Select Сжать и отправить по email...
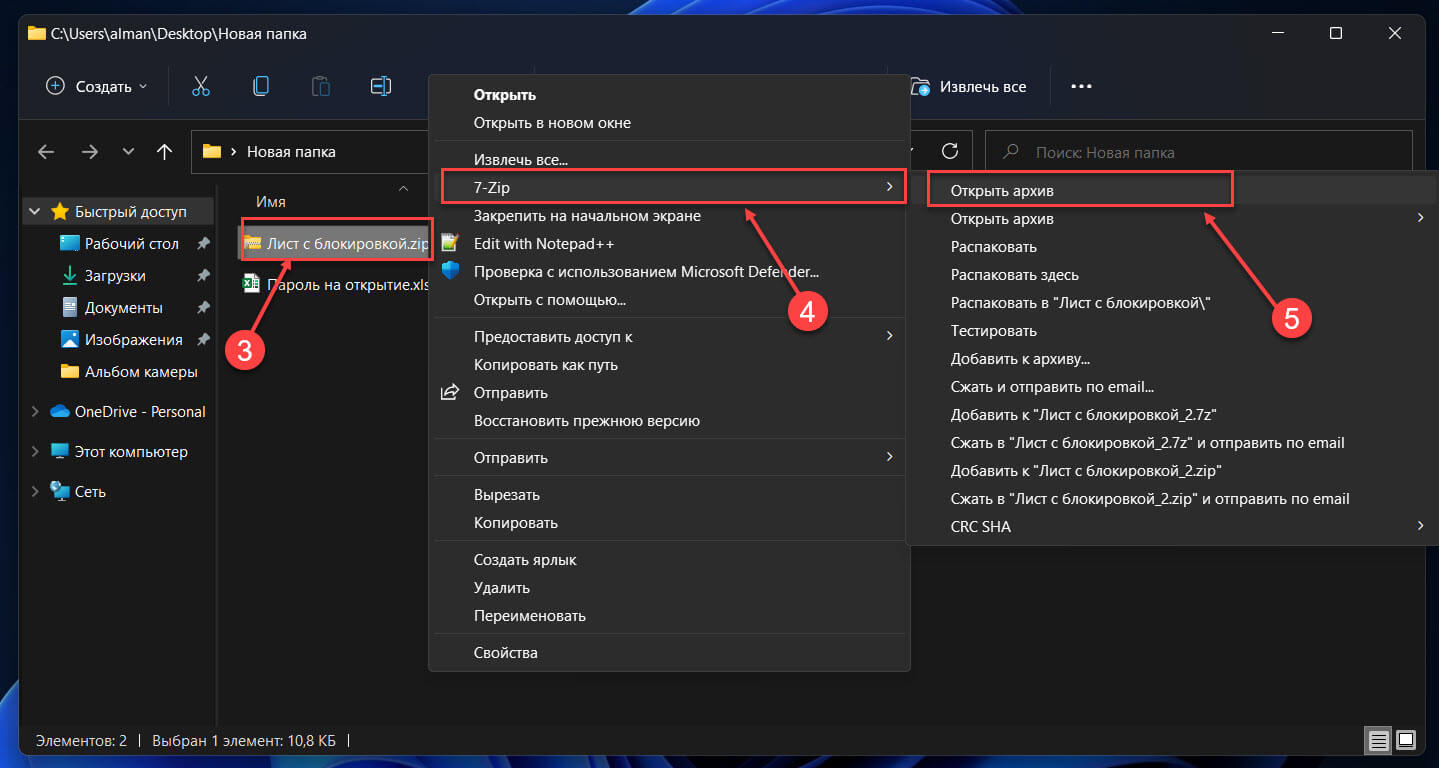This screenshot has height=768, width=1439. 1172,386
